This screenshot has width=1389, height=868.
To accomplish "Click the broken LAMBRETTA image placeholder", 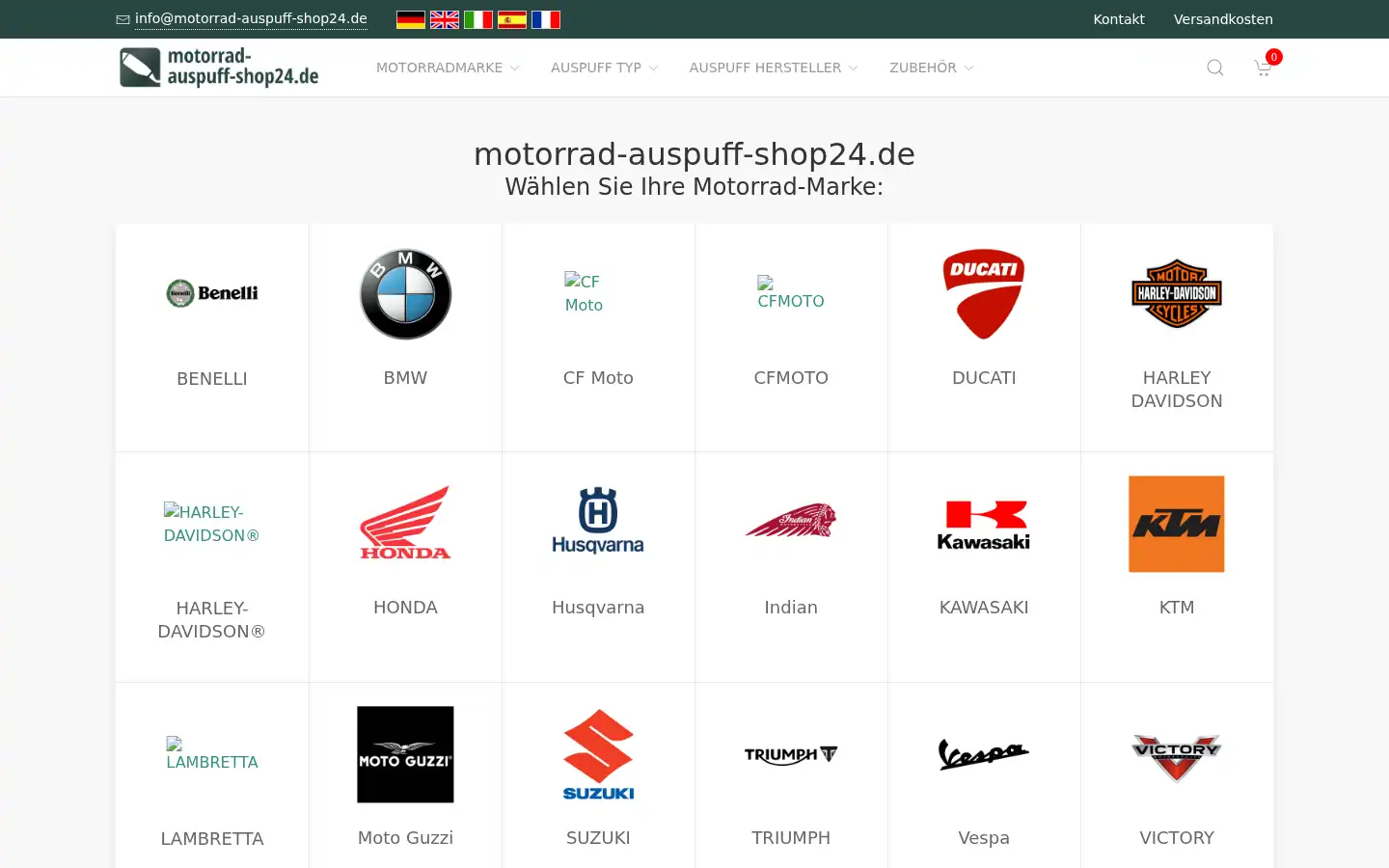I will (212, 754).
